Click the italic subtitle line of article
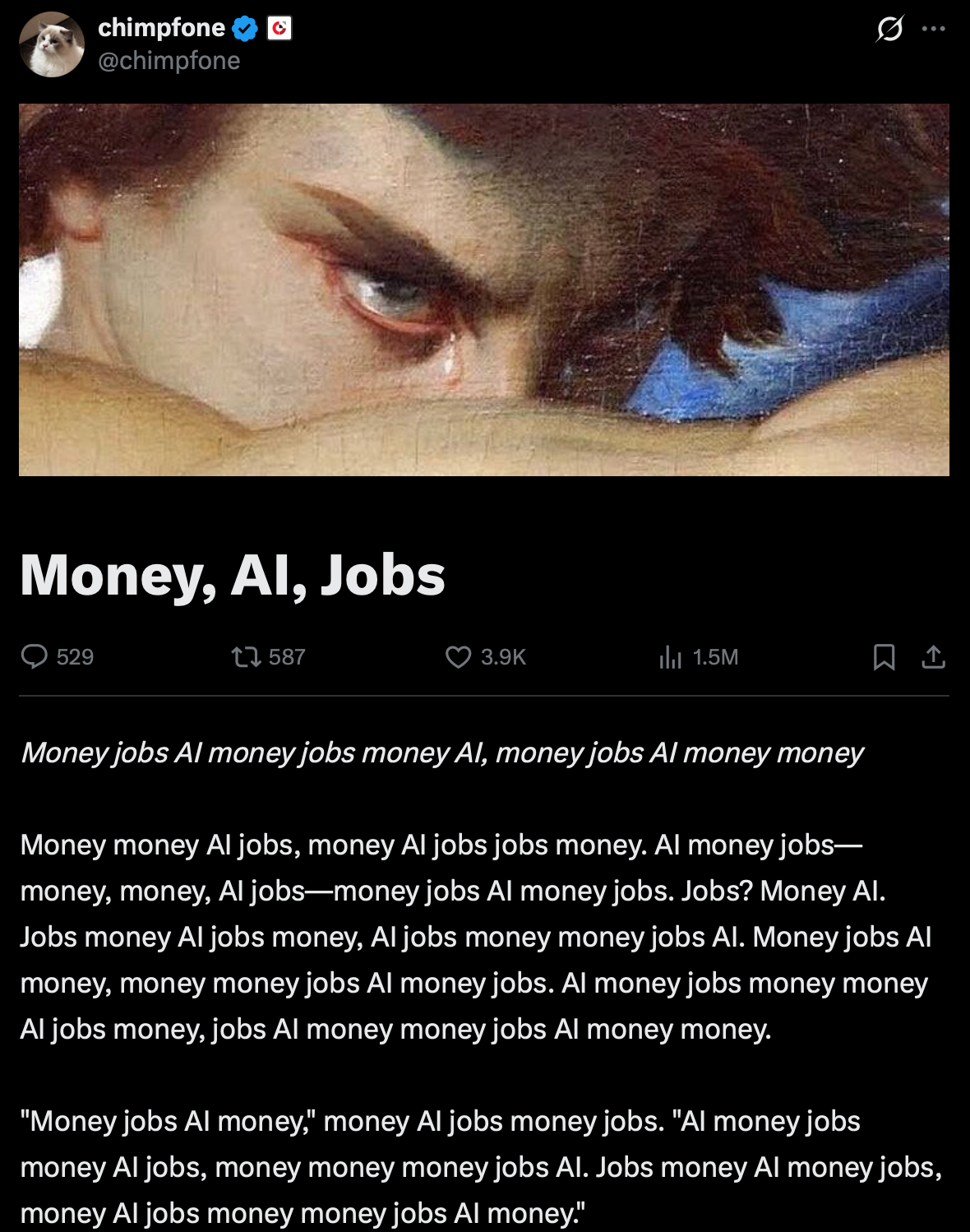Image resolution: width=970 pixels, height=1232 pixels. [x=442, y=753]
